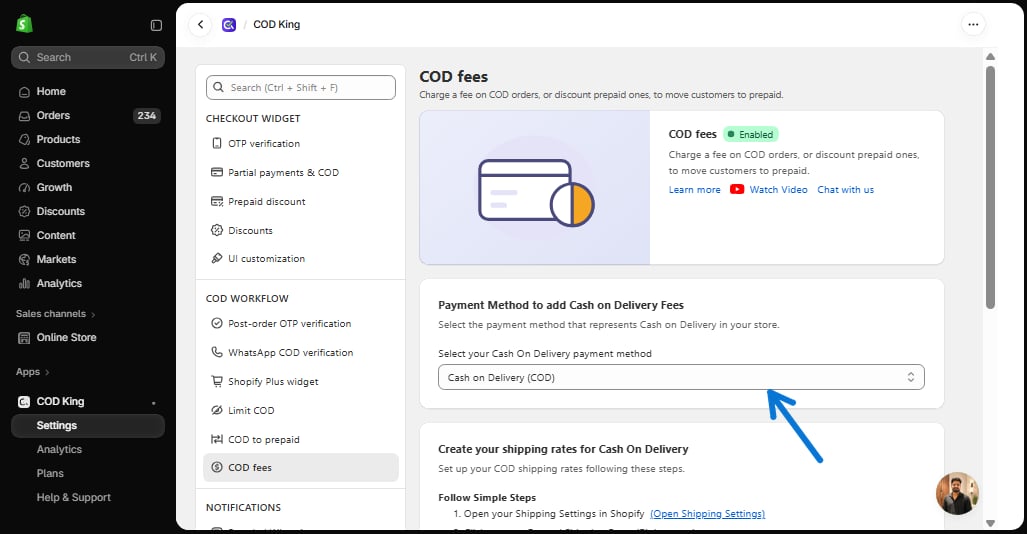Open the chat avatar bubble
Viewport: 1027px width, 534px height.
click(x=958, y=493)
